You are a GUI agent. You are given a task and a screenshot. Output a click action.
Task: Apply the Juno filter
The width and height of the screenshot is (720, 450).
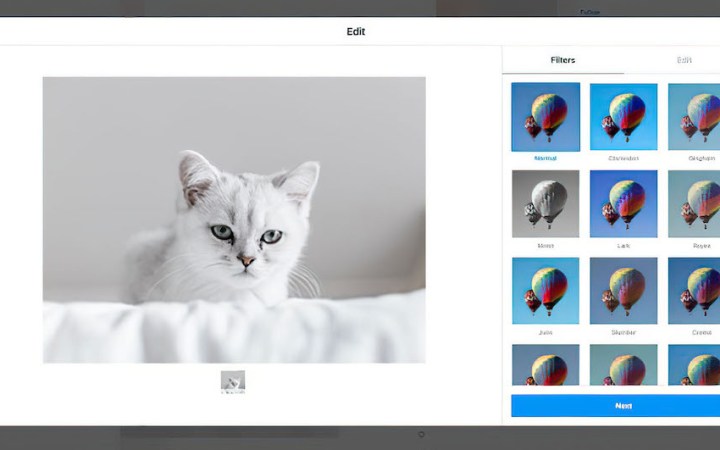tap(546, 291)
